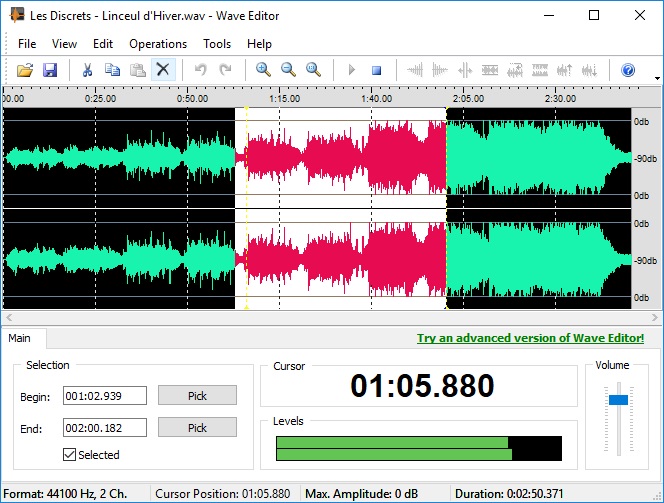664x503 pixels.
Task: Follow the advanced version of Wave Editor link
Action: click(530, 338)
